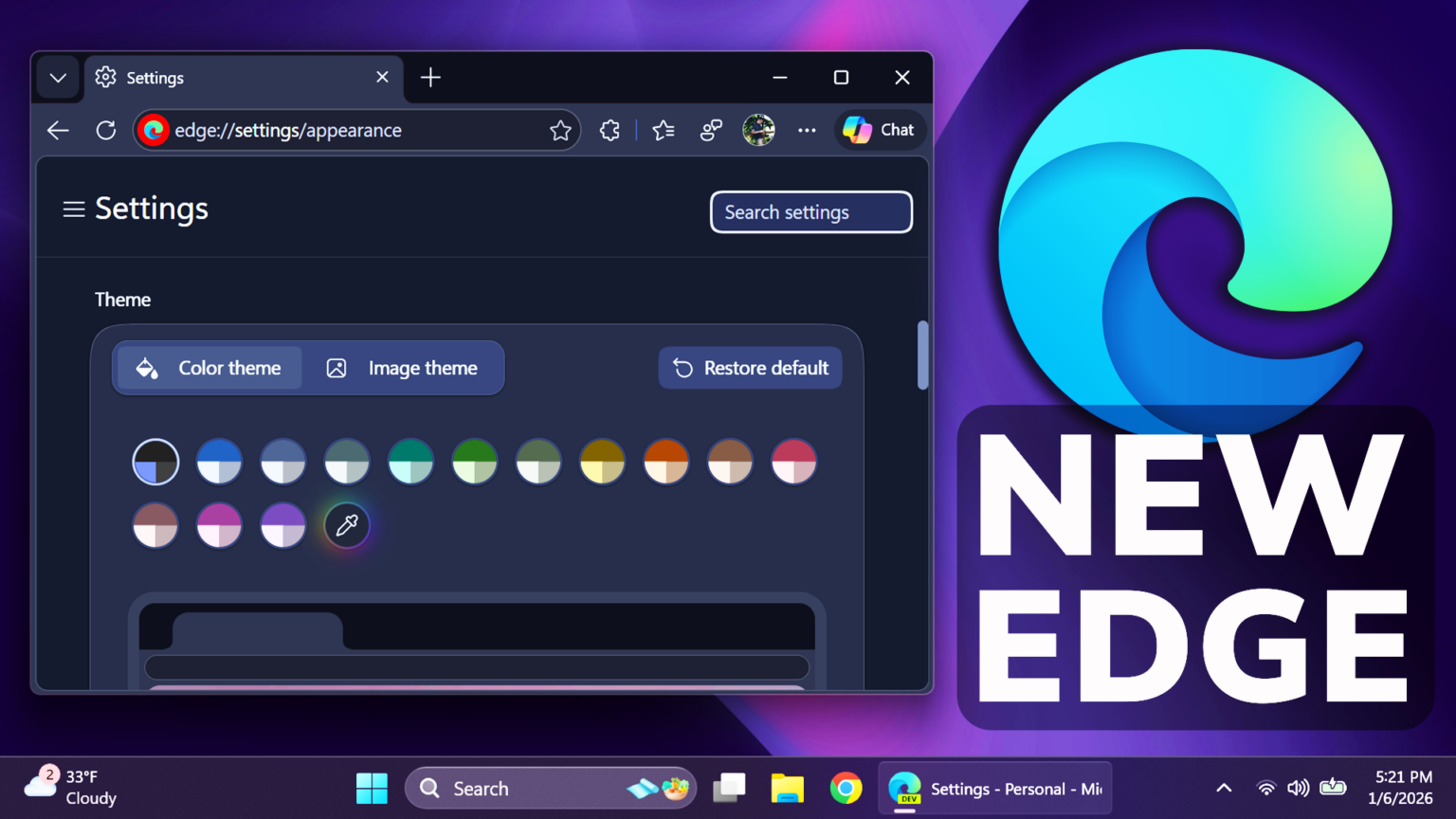Add current page to favorites via star icon

[x=561, y=130]
